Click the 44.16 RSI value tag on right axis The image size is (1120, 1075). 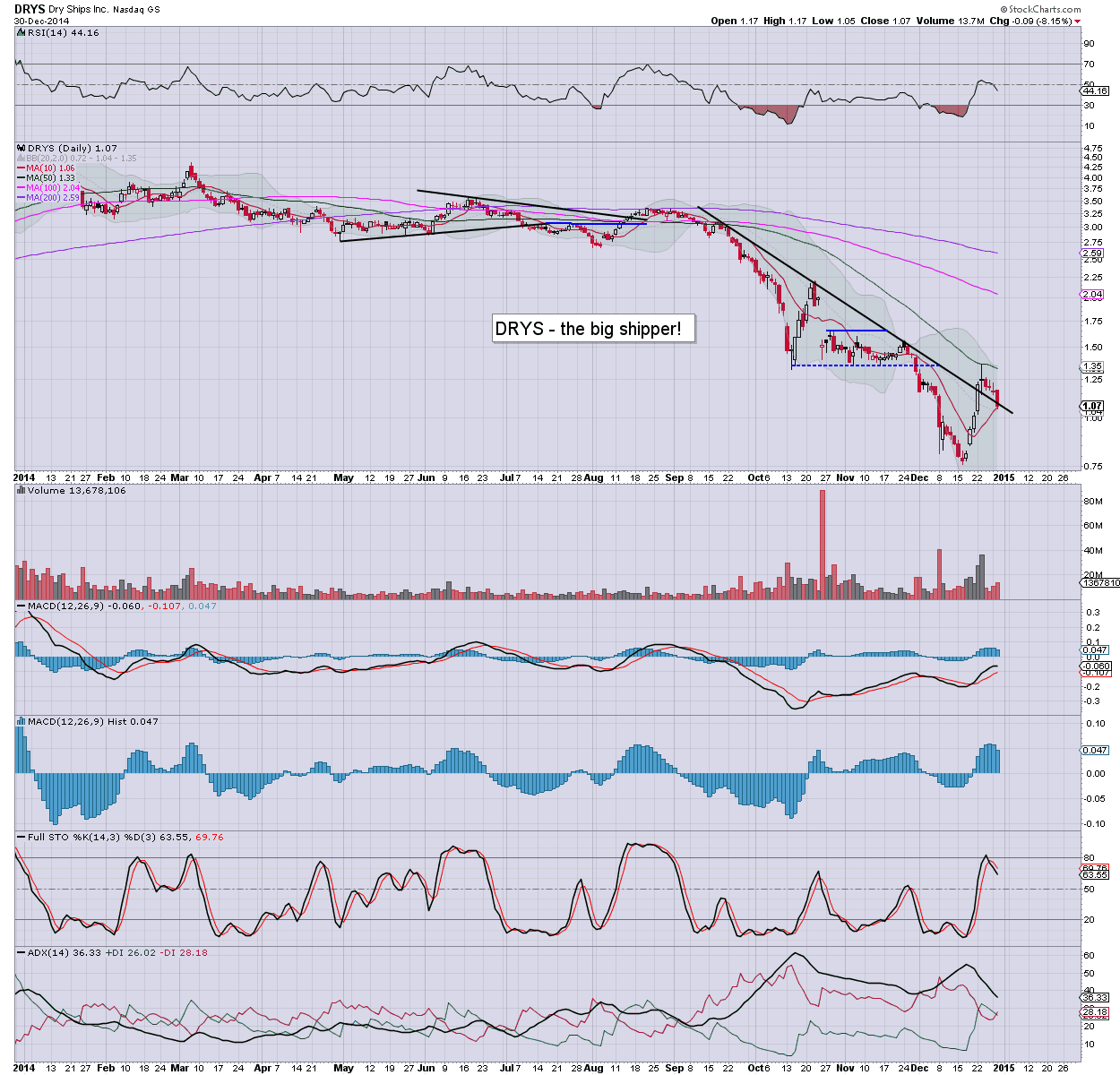1095,90
